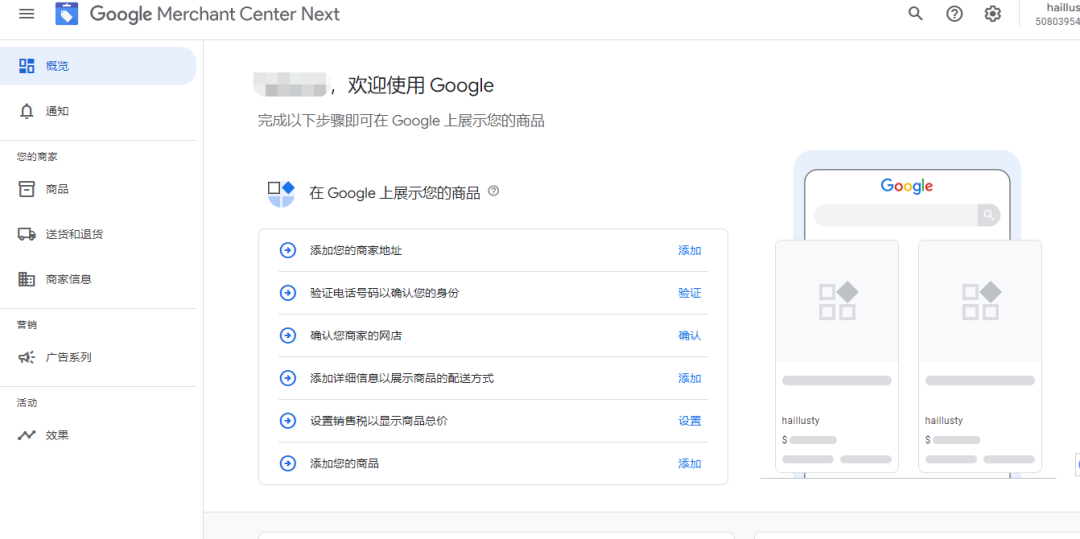Click the Google logo in phone illustration
Viewport: 1080px width, 539px height.
click(906, 186)
